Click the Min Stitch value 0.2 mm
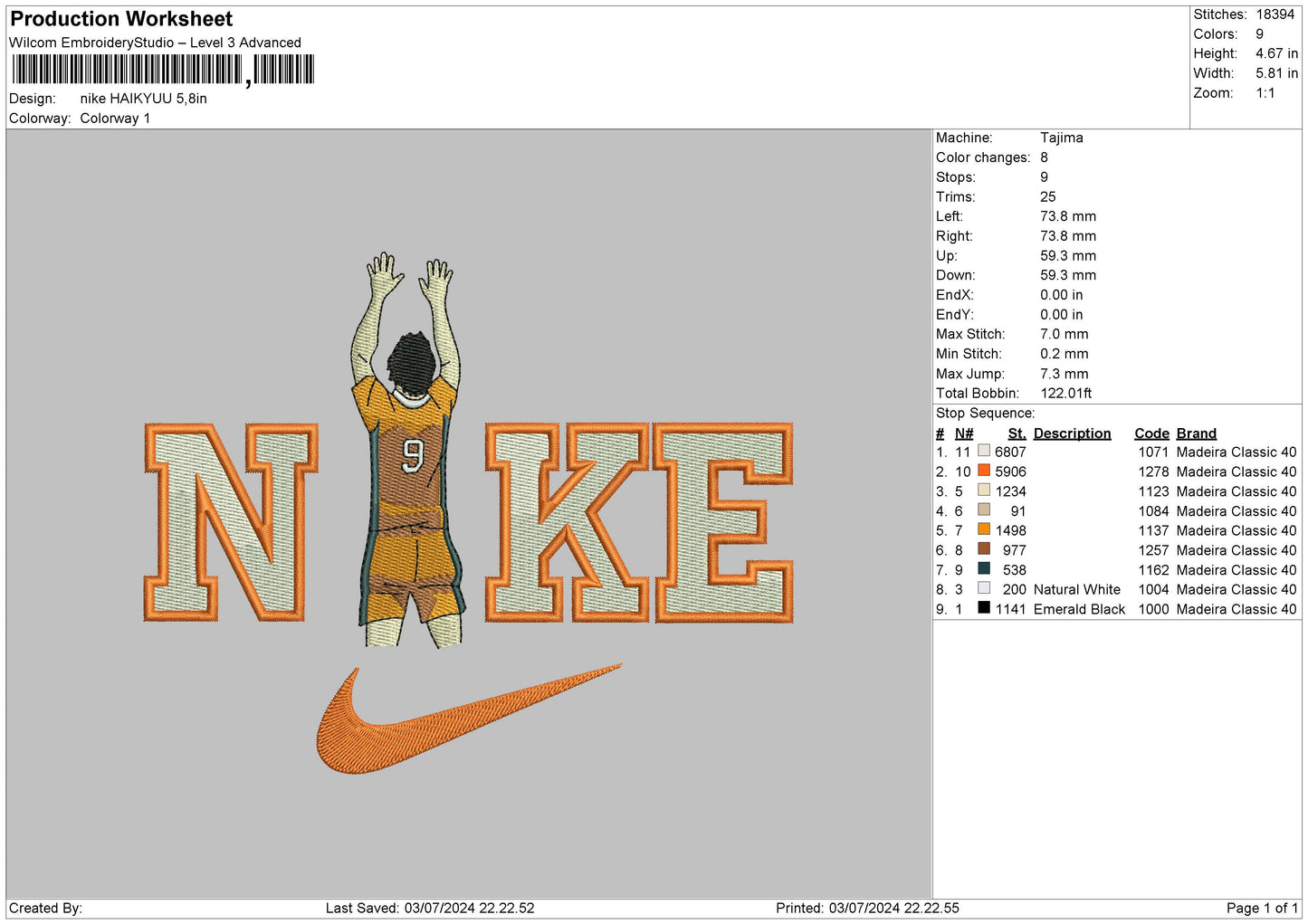The height and width of the screenshot is (924, 1308). click(1065, 354)
